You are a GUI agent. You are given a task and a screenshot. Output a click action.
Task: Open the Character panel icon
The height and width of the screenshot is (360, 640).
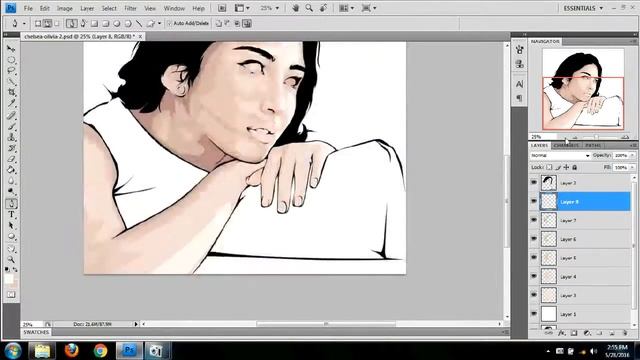(519, 84)
